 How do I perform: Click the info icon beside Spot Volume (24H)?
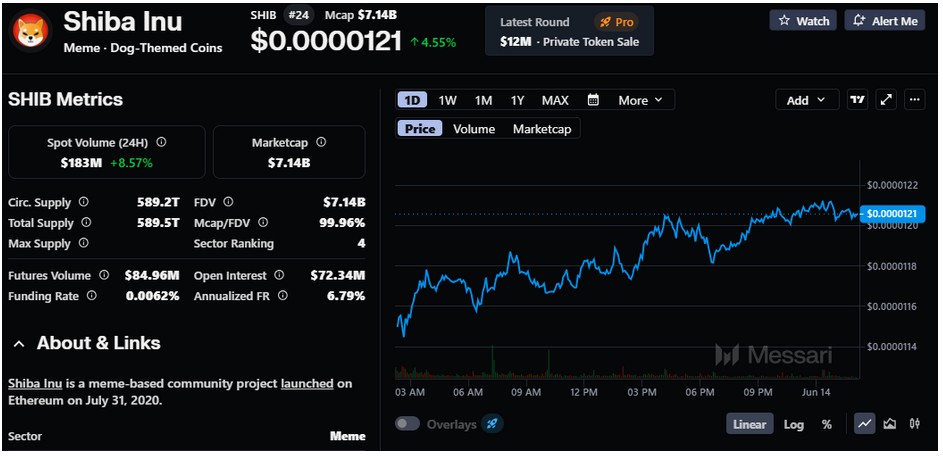pos(161,143)
